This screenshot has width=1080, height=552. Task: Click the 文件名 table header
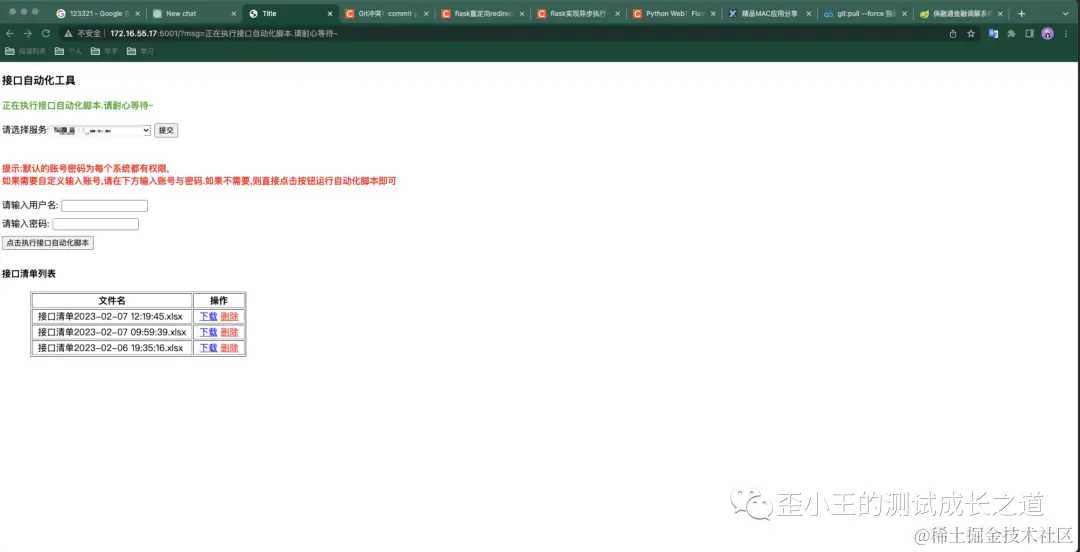click(112, 300)
